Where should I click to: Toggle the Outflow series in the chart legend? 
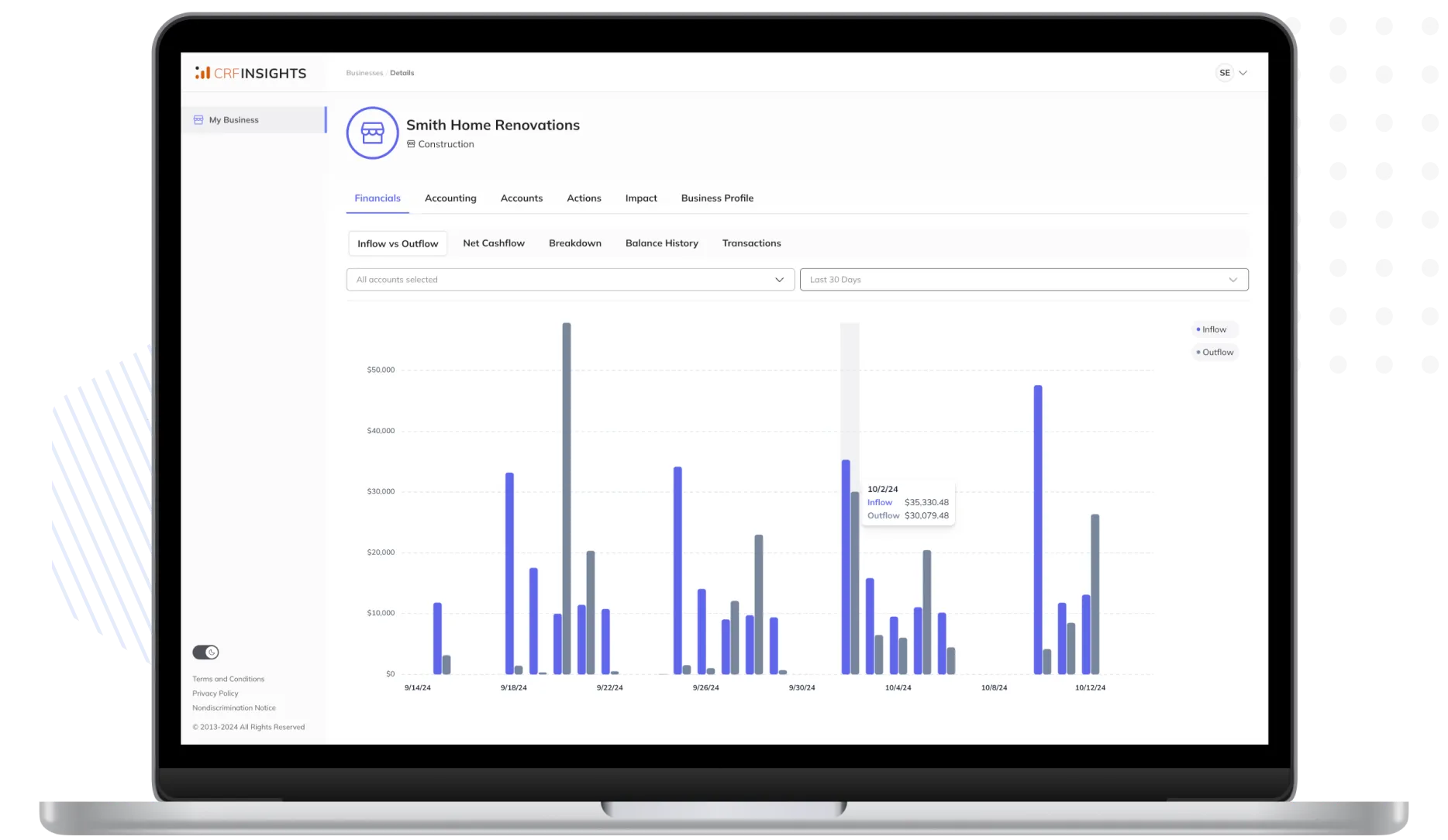tap(1214, 352)
